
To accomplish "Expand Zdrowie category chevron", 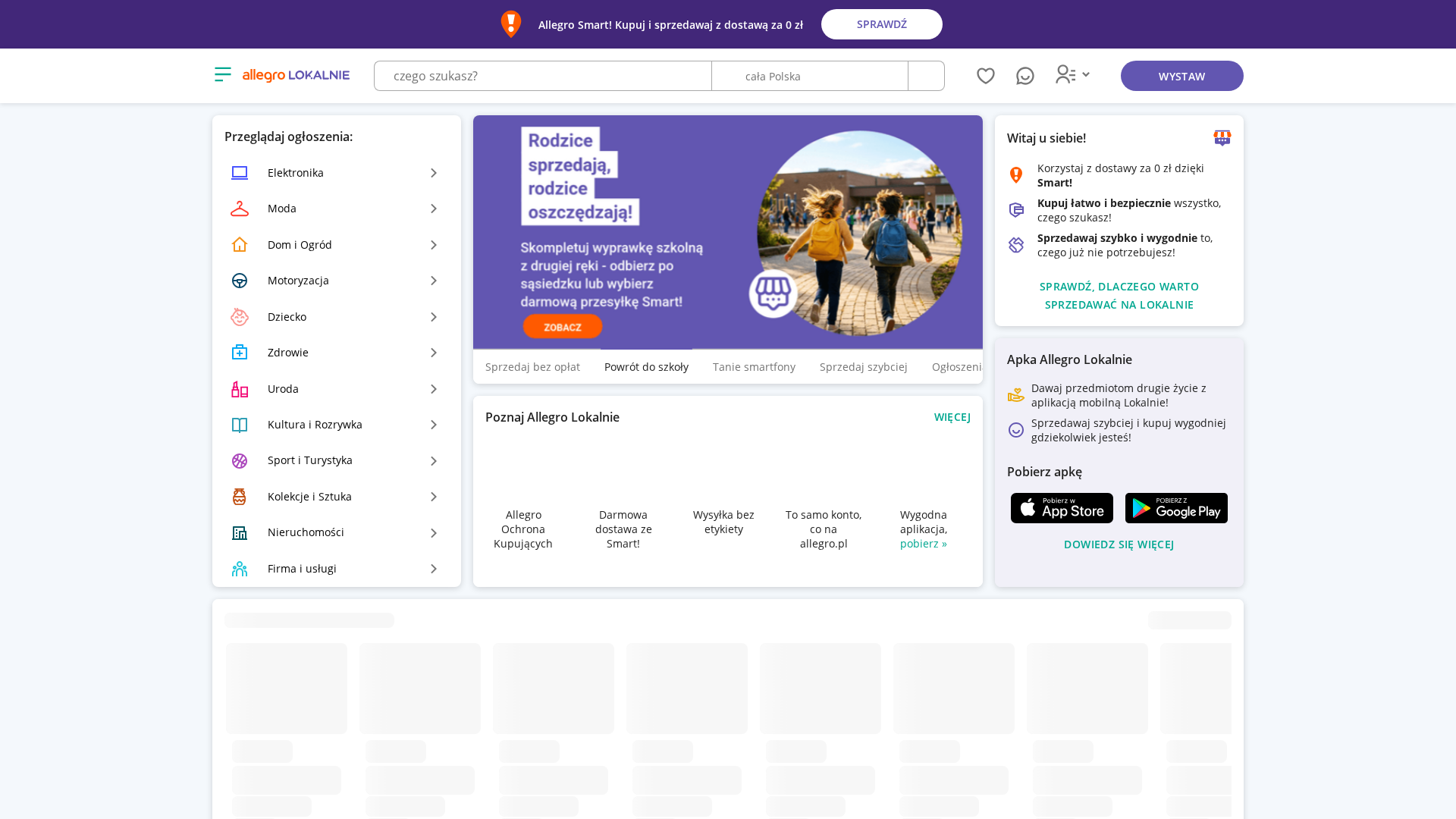I will (x=434, y=353).
